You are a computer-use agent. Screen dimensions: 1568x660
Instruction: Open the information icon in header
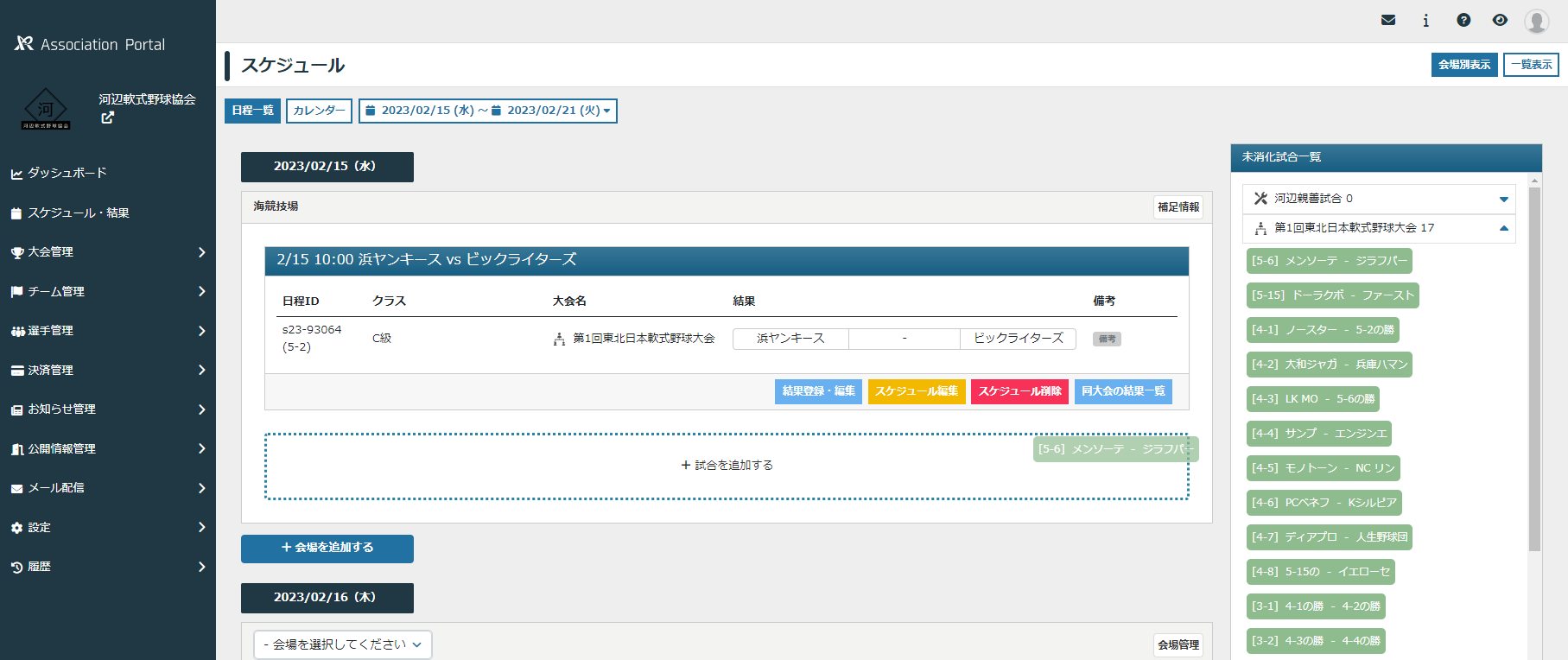coord(1425,21)
